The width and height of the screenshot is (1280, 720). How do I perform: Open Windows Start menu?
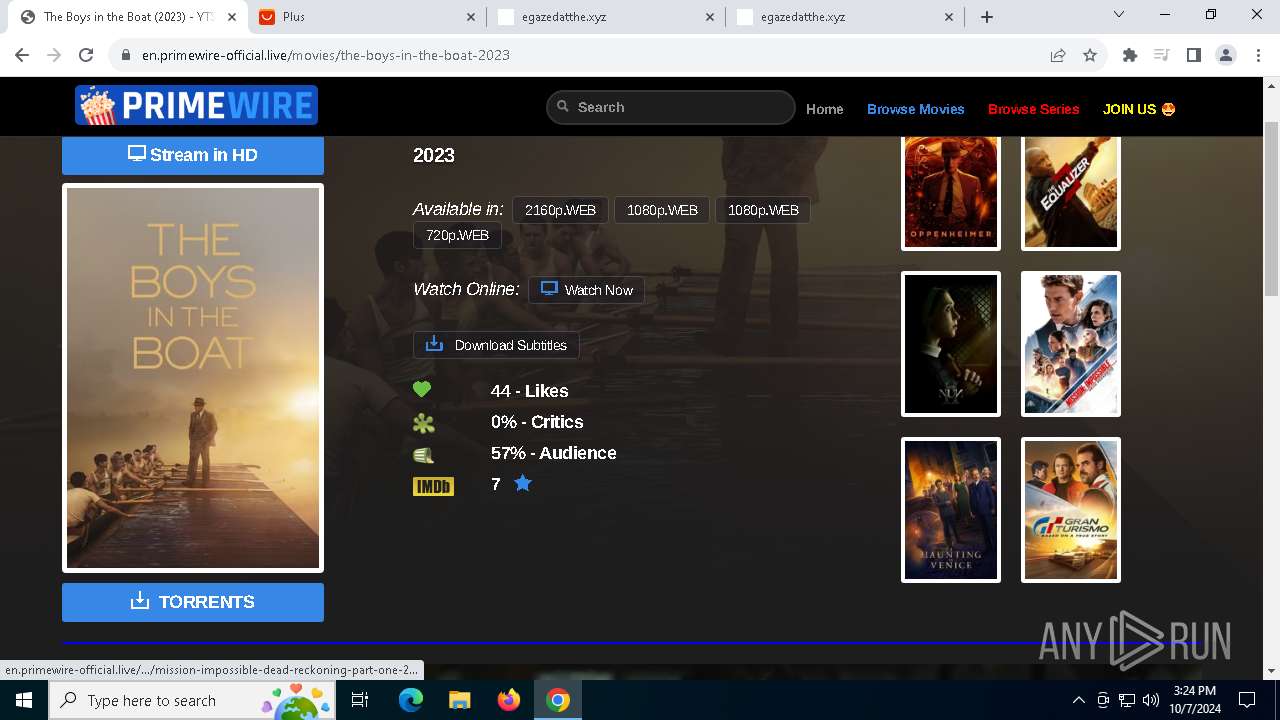point(24,700)
